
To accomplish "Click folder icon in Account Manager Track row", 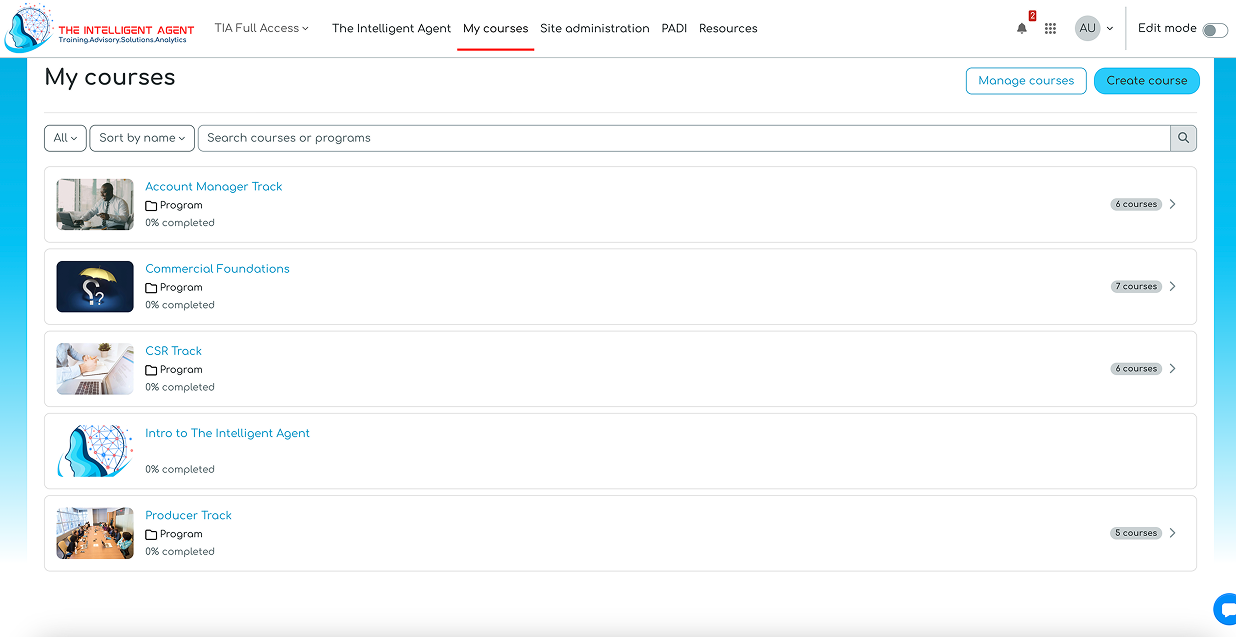I will pos(151,206).
